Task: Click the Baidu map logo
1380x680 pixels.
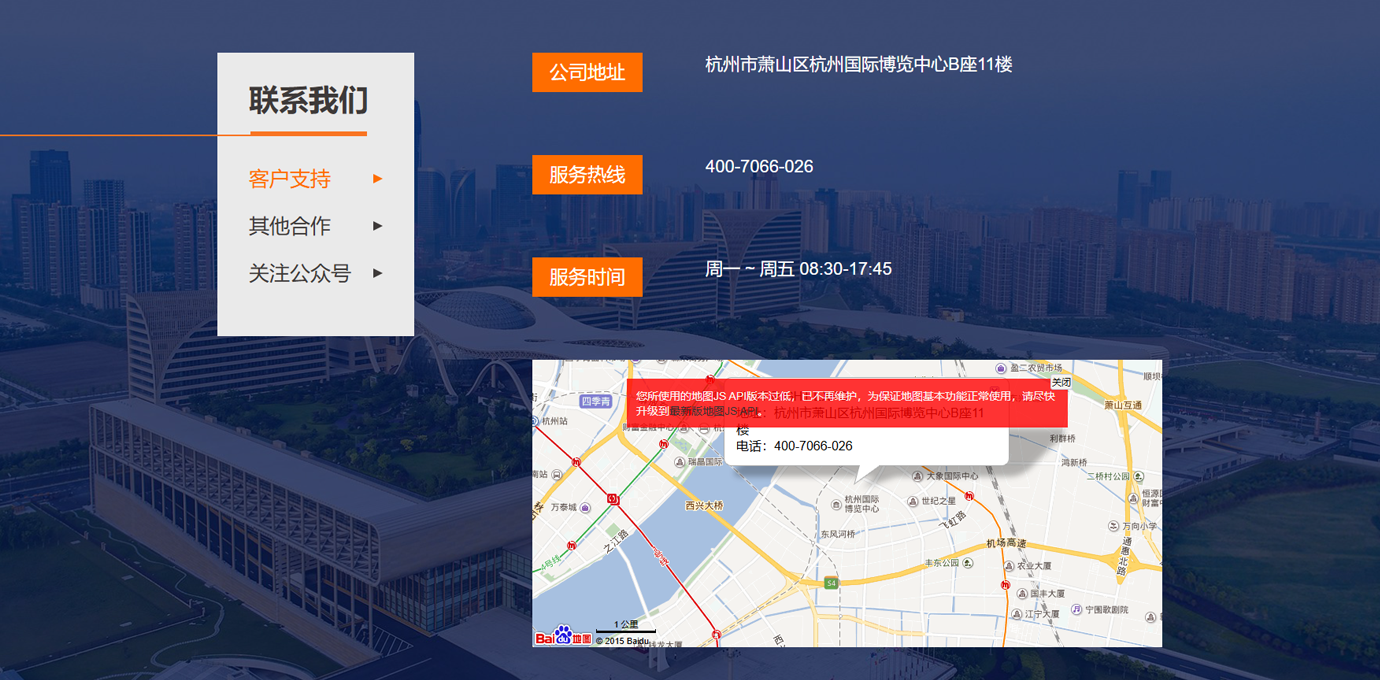Action: (563, 636)
